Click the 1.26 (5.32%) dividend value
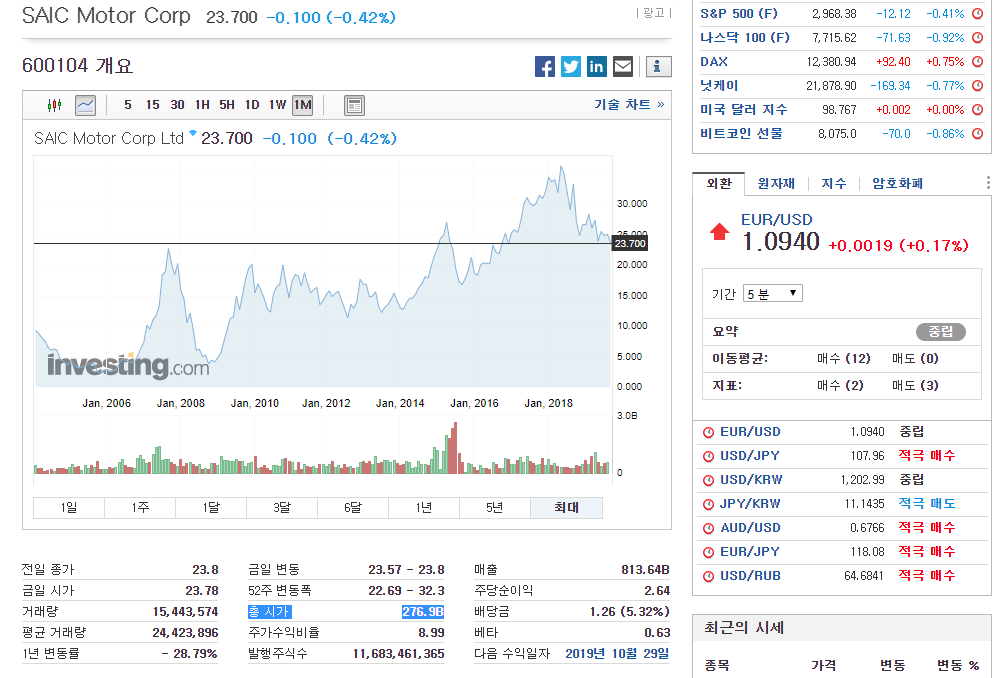 click(x=629, y=612)
